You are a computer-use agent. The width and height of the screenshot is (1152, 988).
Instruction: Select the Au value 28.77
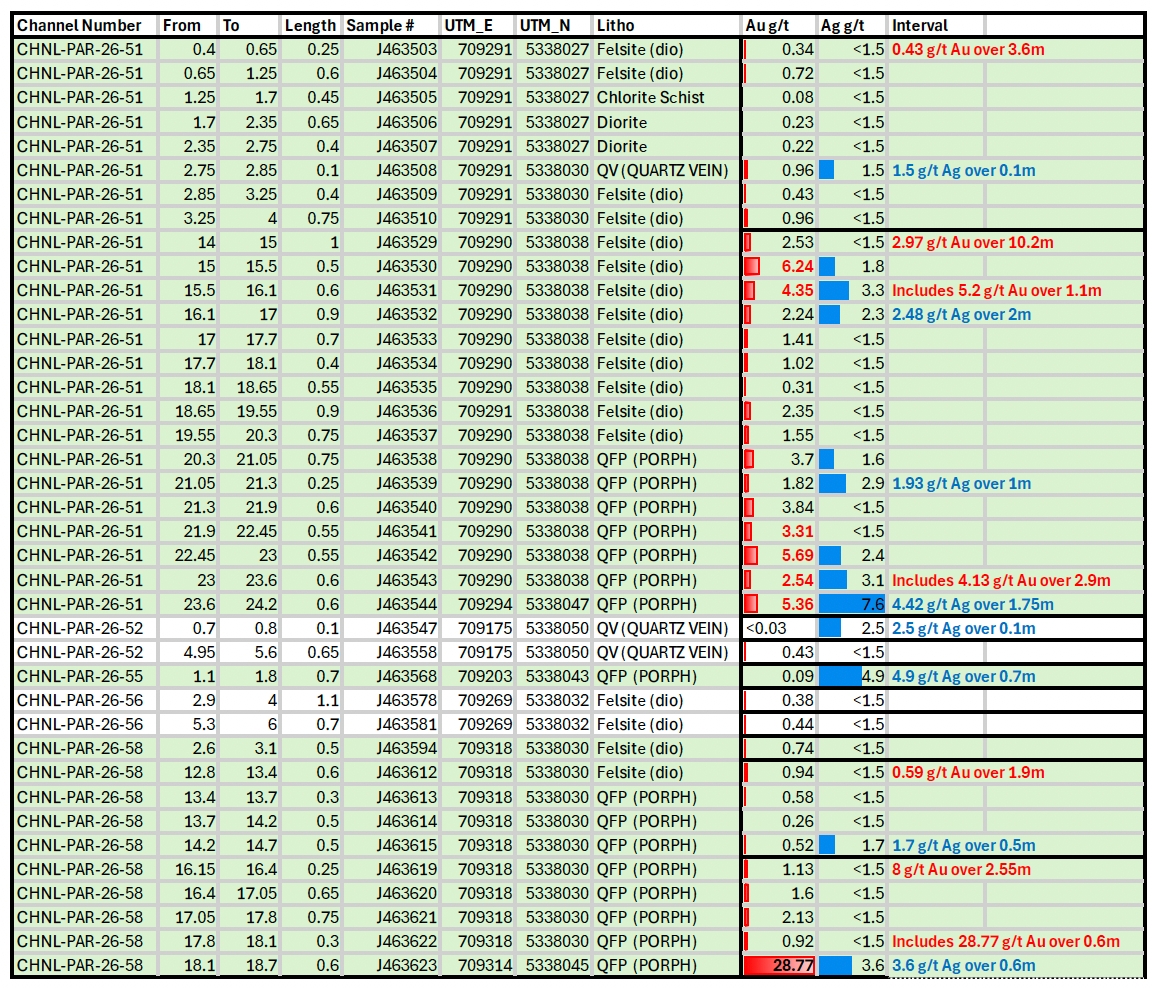[793, 966]
